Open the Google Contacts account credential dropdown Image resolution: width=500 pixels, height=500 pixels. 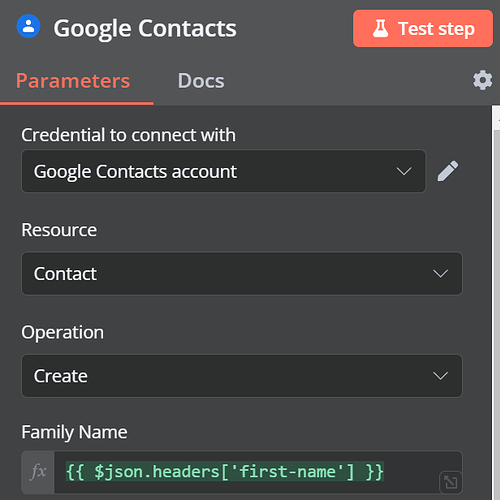(223, 171)
